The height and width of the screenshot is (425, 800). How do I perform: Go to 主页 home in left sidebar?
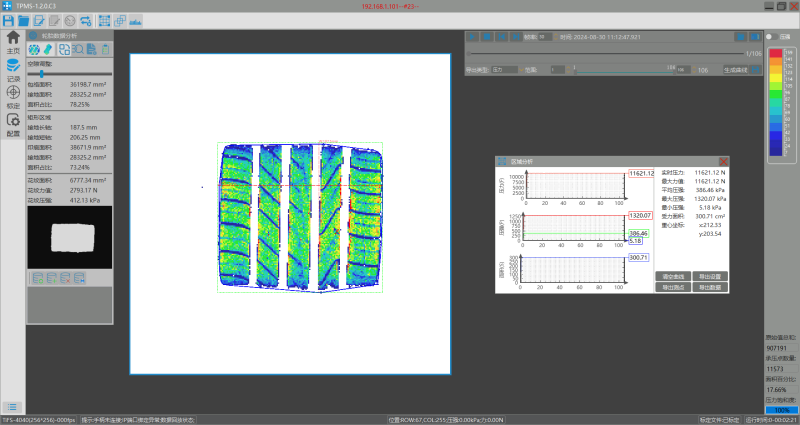(13, 42)
